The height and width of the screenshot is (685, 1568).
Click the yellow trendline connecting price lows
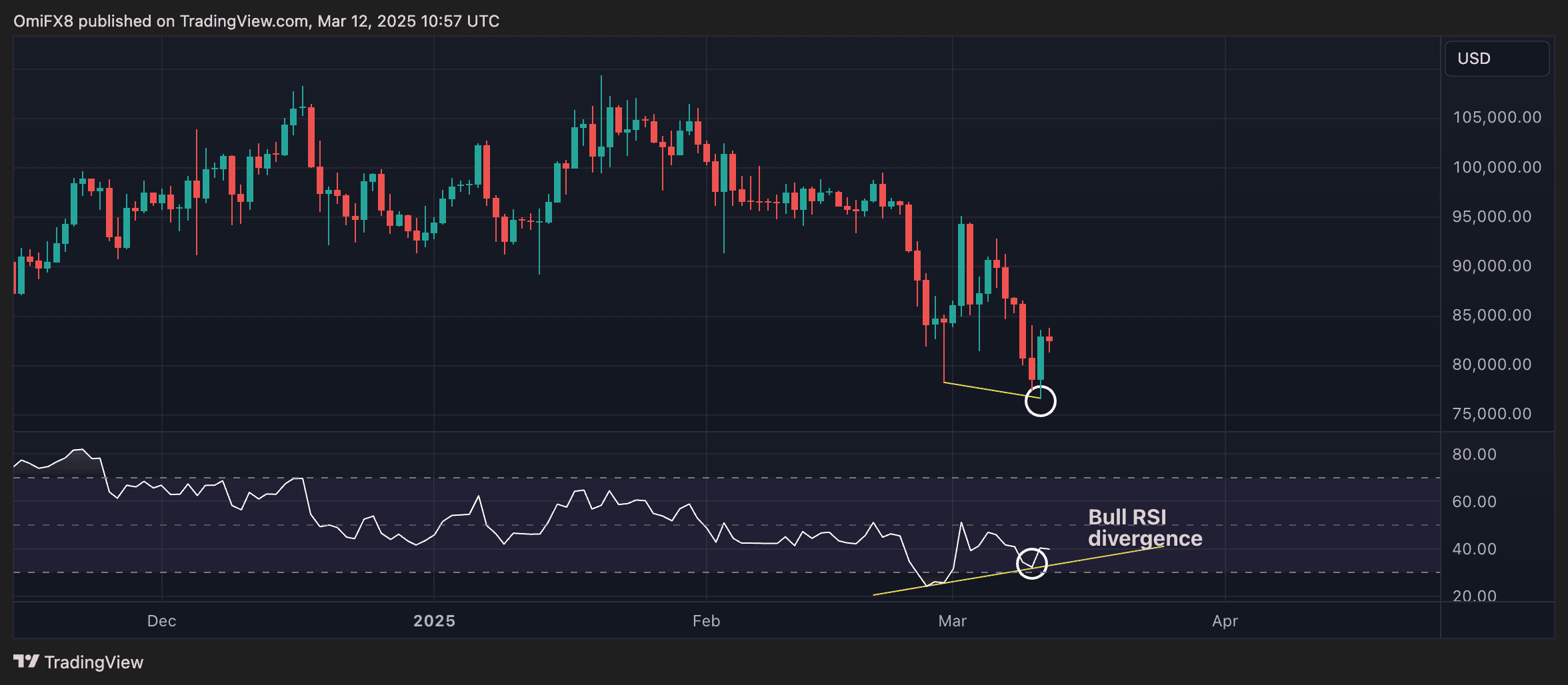[x=987, y=389]
